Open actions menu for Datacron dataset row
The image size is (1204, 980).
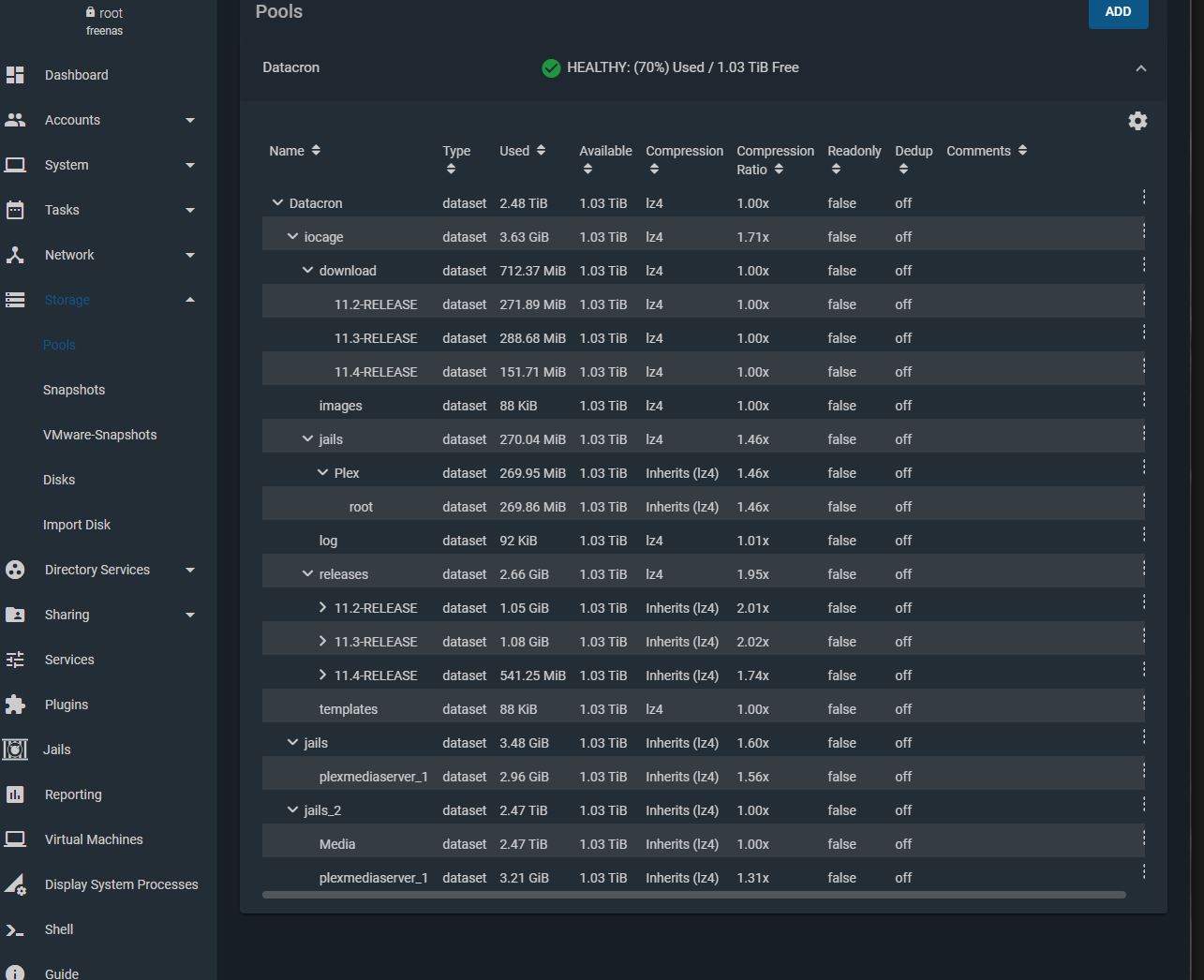point(1144,197)
